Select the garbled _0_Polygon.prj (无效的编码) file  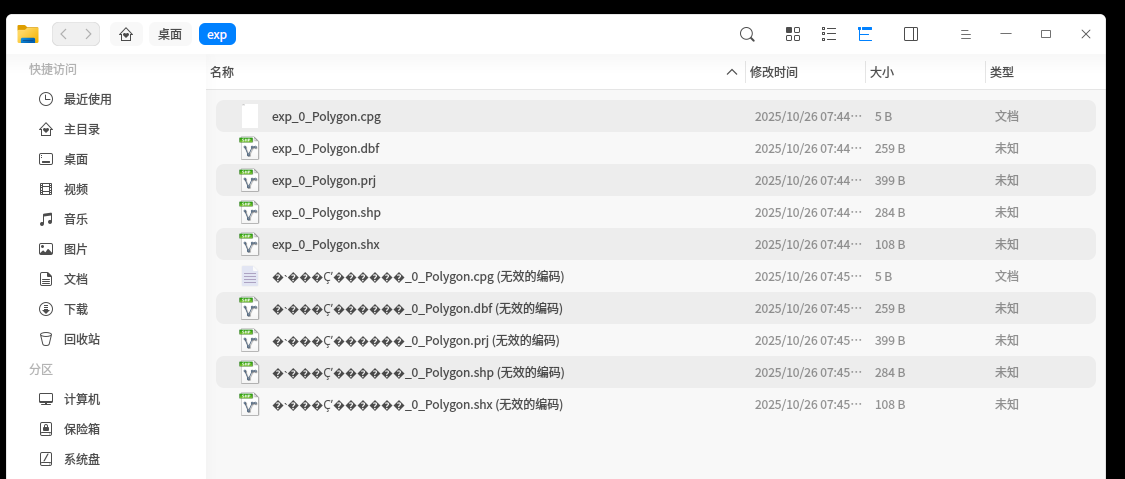pos(656,341)
